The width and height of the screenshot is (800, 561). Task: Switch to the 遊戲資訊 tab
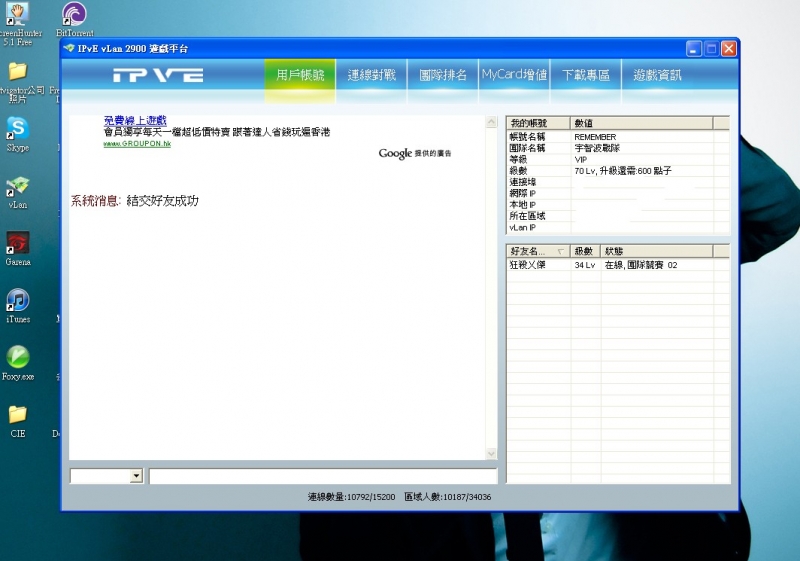pyautogui.click(x=657, y=75)
